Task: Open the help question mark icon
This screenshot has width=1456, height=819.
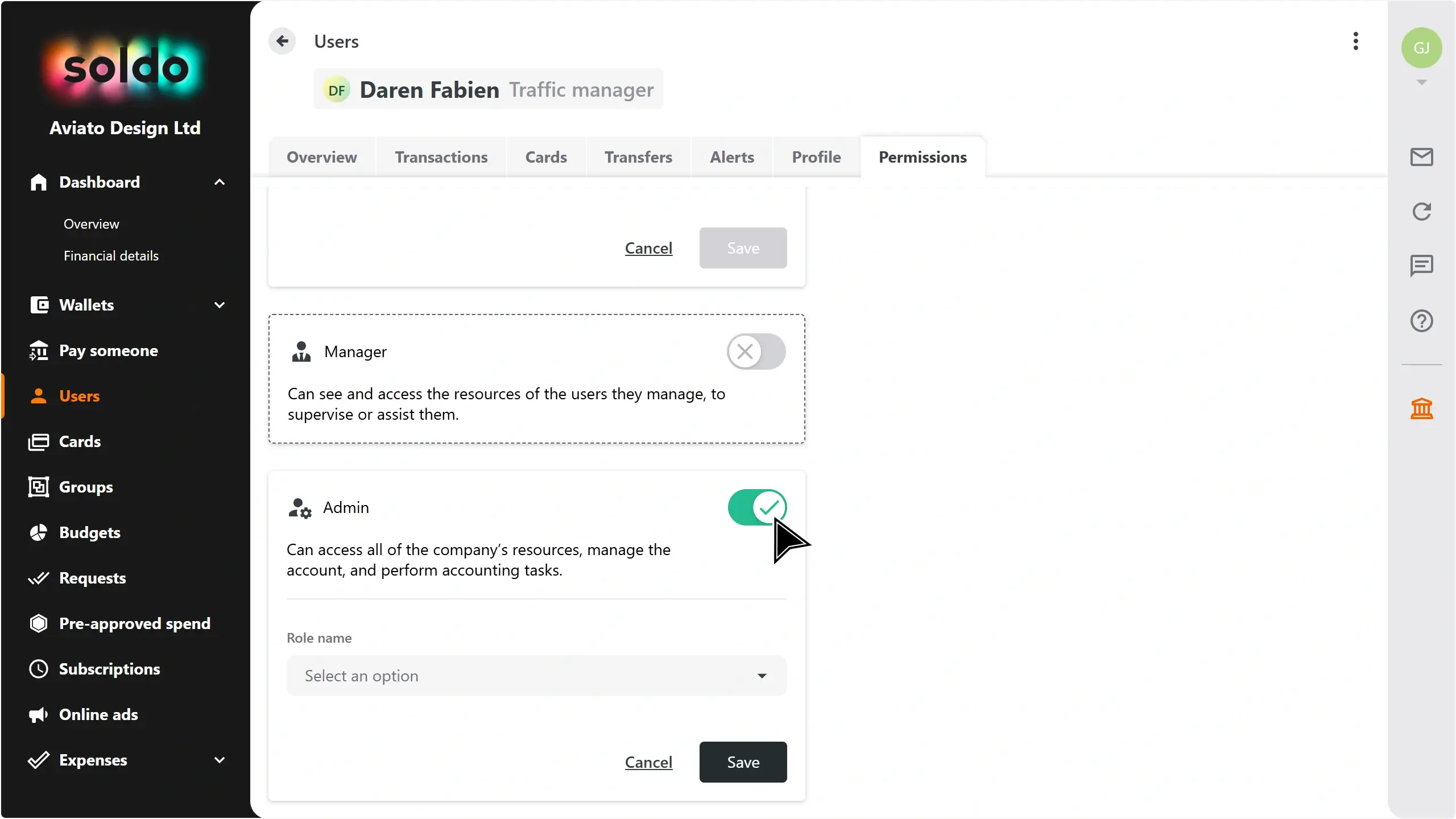Action: [1421, 321]
